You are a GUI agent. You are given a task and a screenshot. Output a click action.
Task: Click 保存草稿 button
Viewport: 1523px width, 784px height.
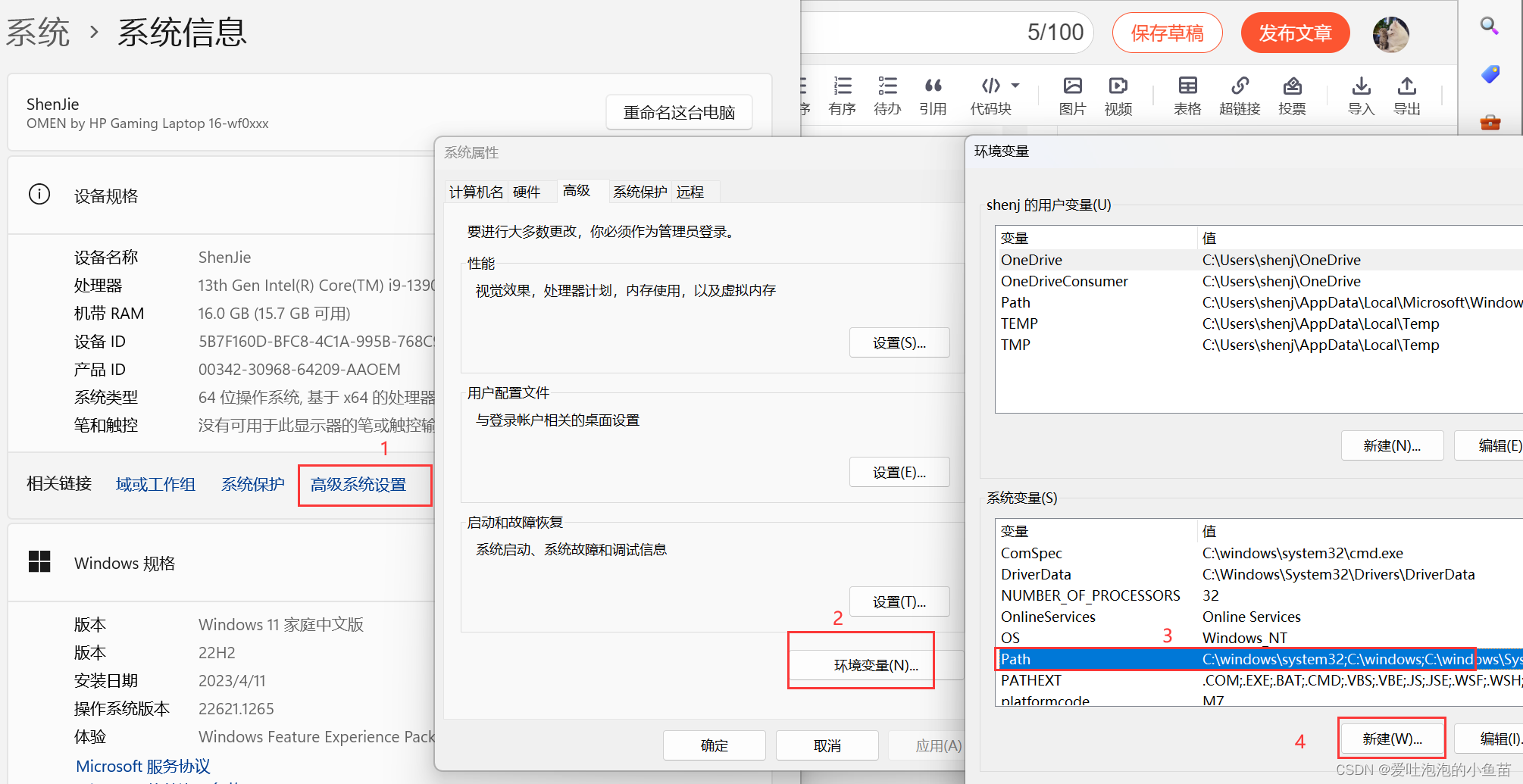pyautogui.click(x=1167, y=33)
